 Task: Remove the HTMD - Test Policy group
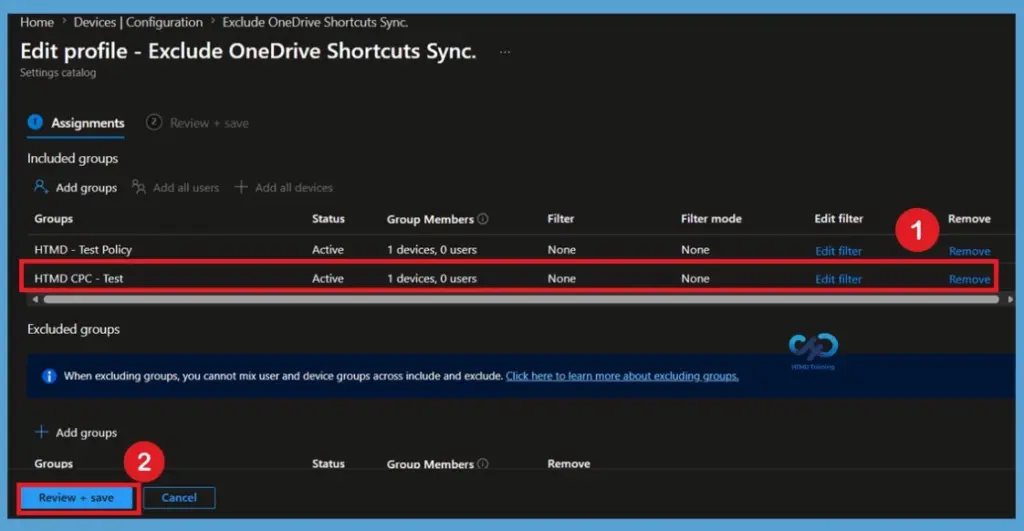point(969,251)
